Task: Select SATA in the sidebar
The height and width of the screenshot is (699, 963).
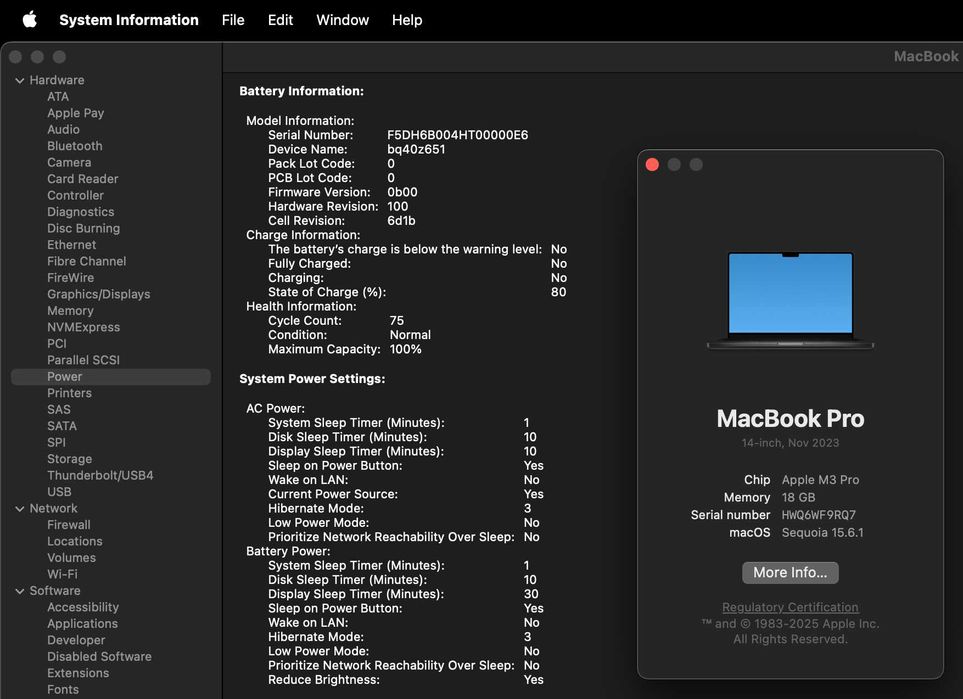Action: [x=62, y=426]
